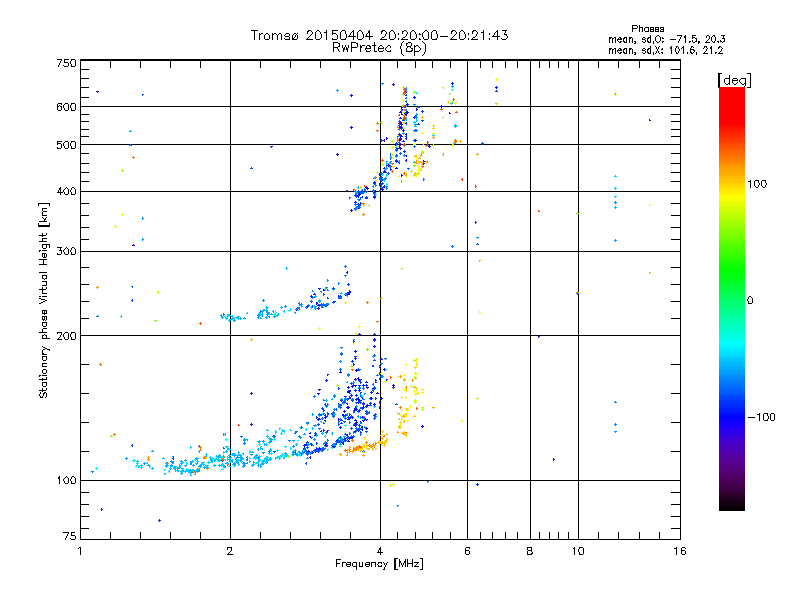Viewport: 800px width, 600px height.
Task: Click the 'Phases' heading text
Action: pos(647,29)
